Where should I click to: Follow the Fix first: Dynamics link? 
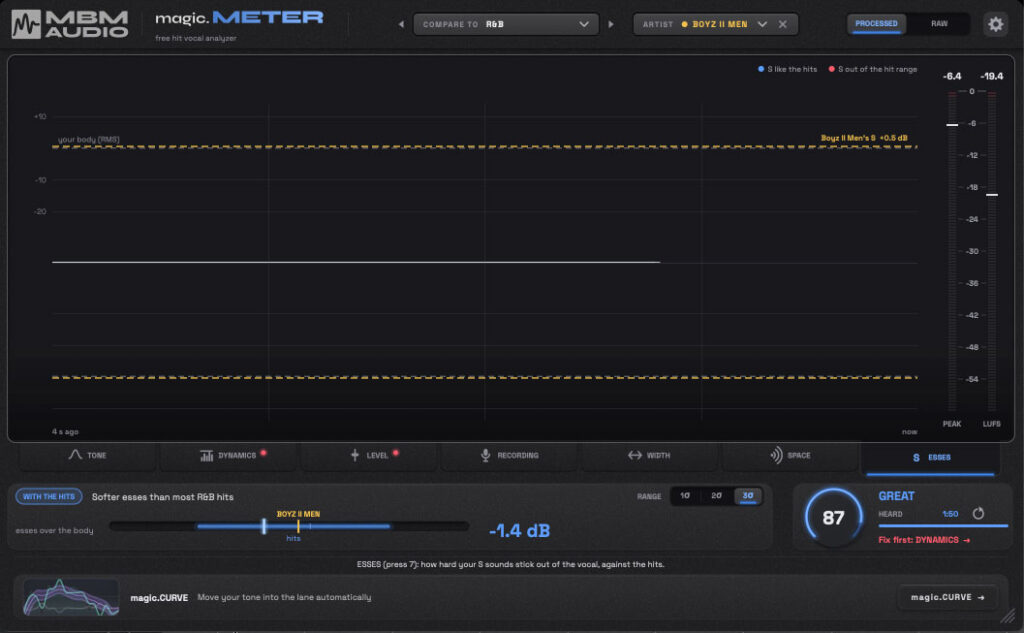924,540
